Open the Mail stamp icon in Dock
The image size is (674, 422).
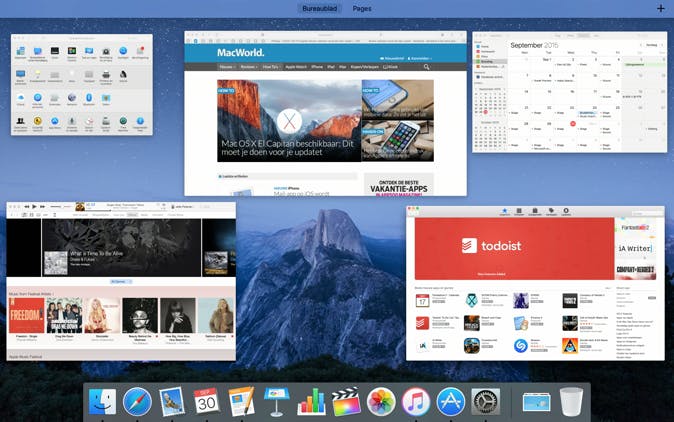(x=172, y=402)
